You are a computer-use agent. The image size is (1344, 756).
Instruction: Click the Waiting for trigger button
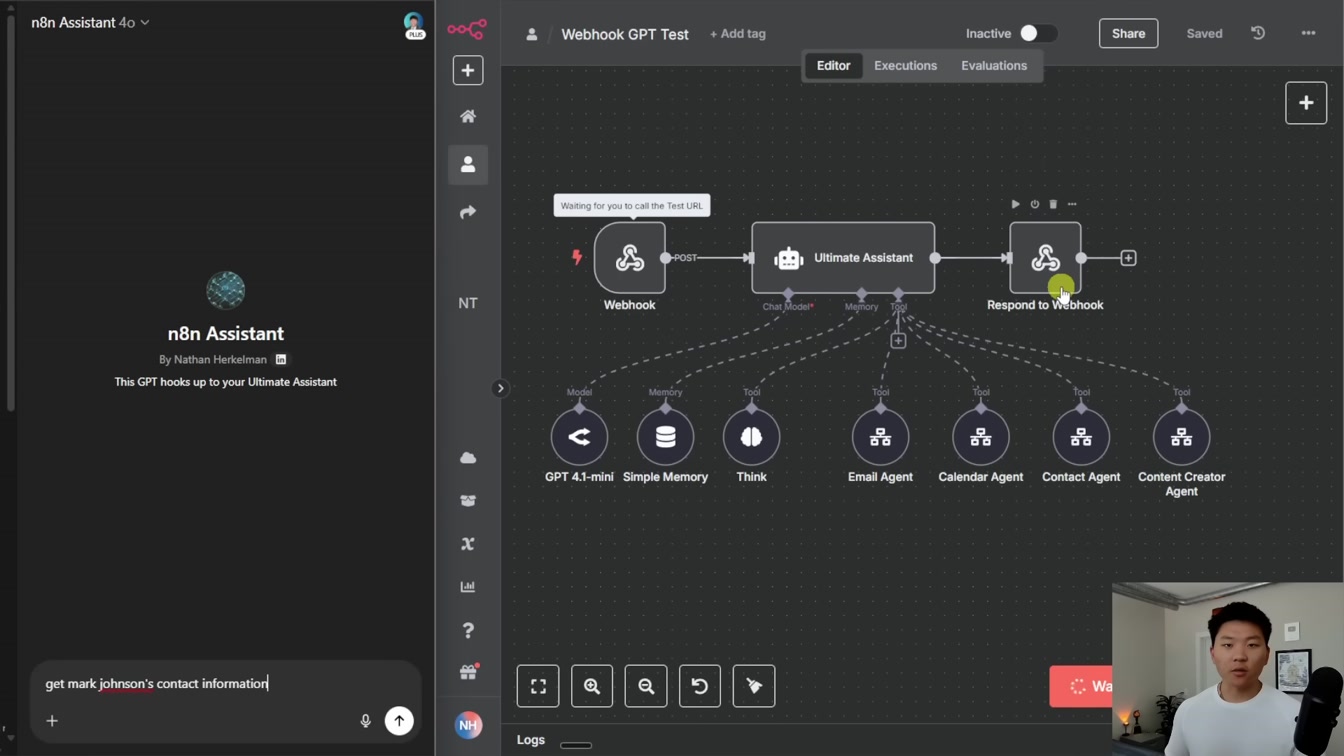click(x=1081, y=686)
